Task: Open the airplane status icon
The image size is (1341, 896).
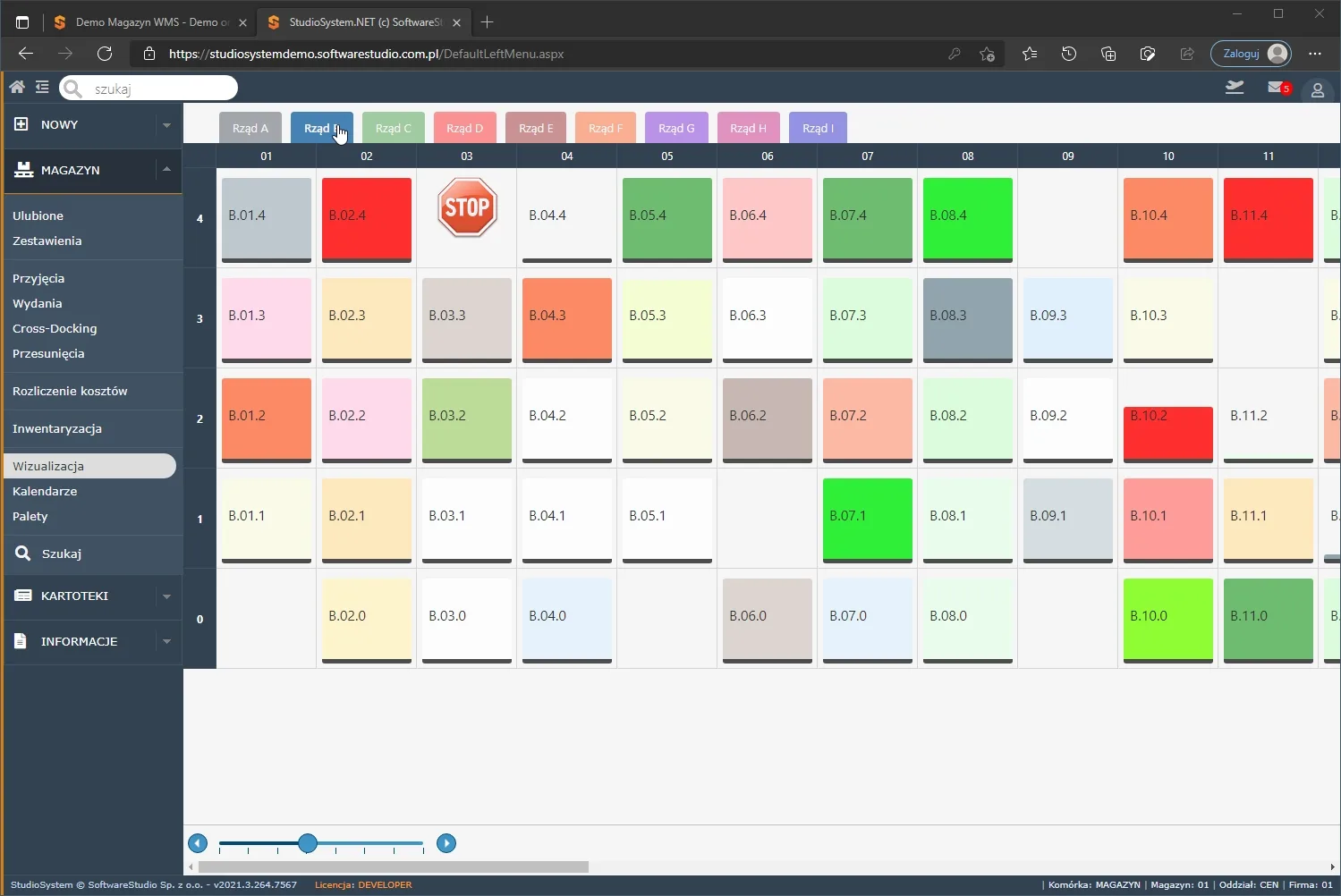Action: pos(1235,87)
